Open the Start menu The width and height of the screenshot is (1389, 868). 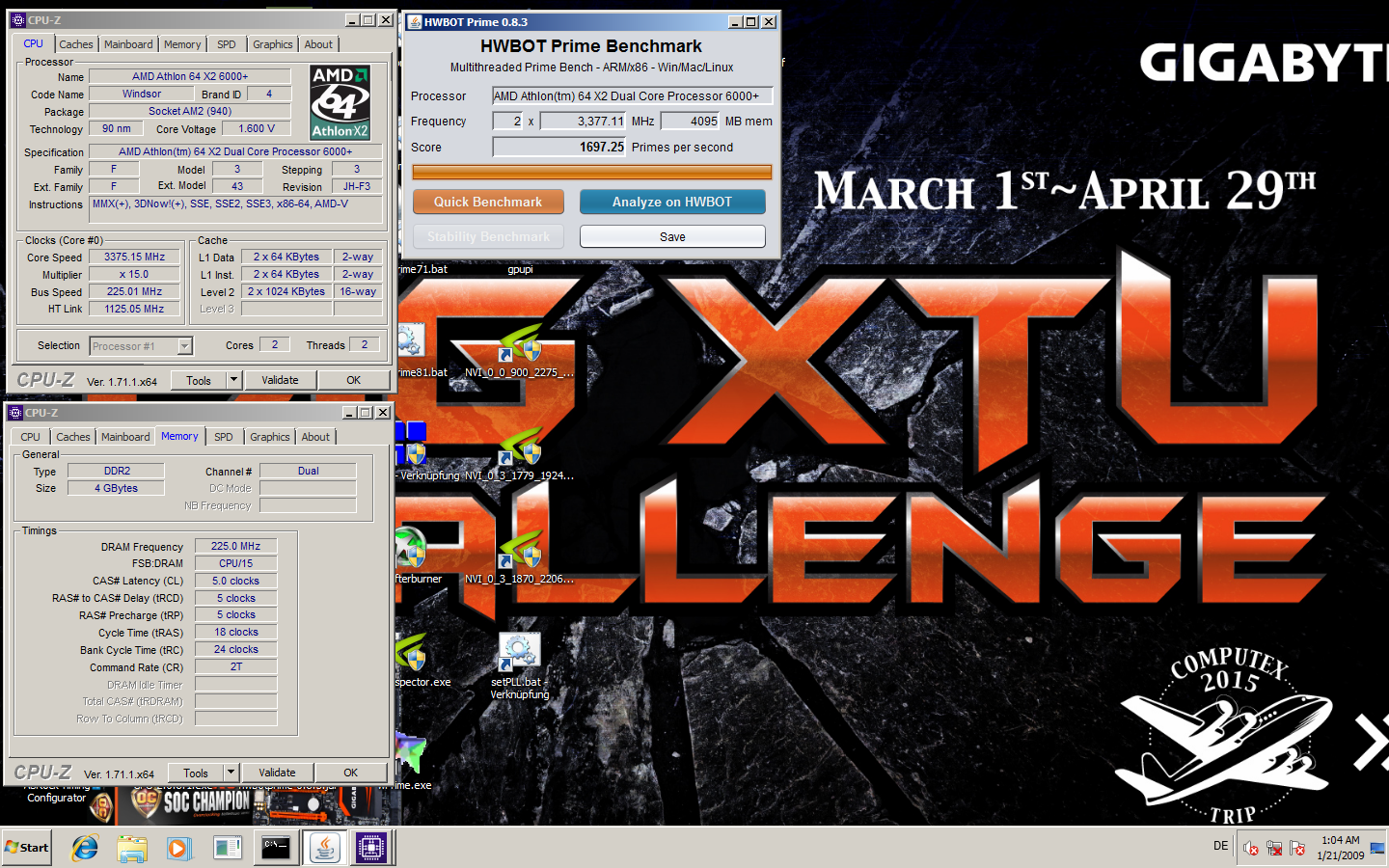tap(27, 848)
